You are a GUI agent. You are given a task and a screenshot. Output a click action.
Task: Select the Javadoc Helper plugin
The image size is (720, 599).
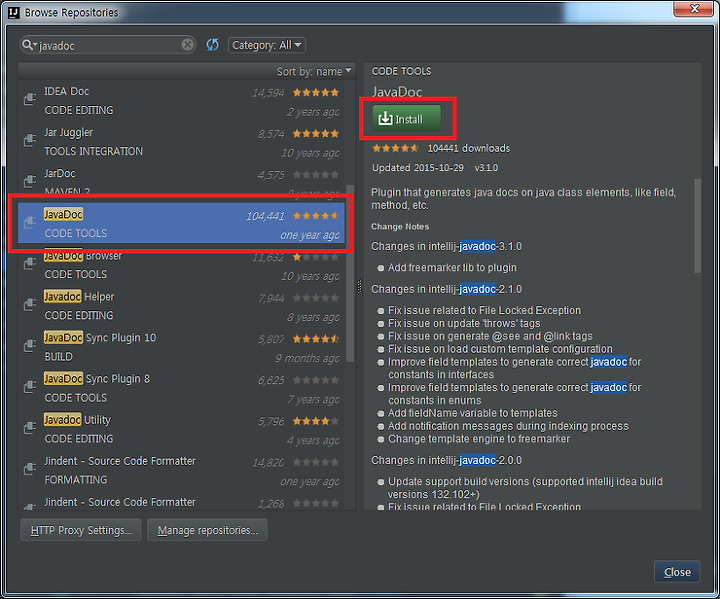[x=182, y=306]
